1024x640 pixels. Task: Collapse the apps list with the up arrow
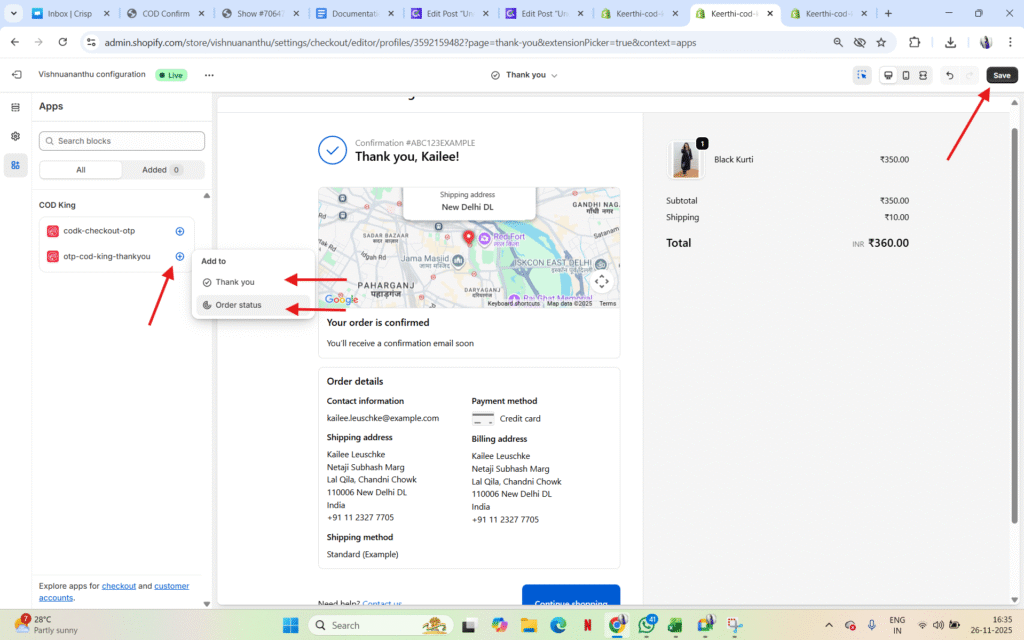pos(206,196)
